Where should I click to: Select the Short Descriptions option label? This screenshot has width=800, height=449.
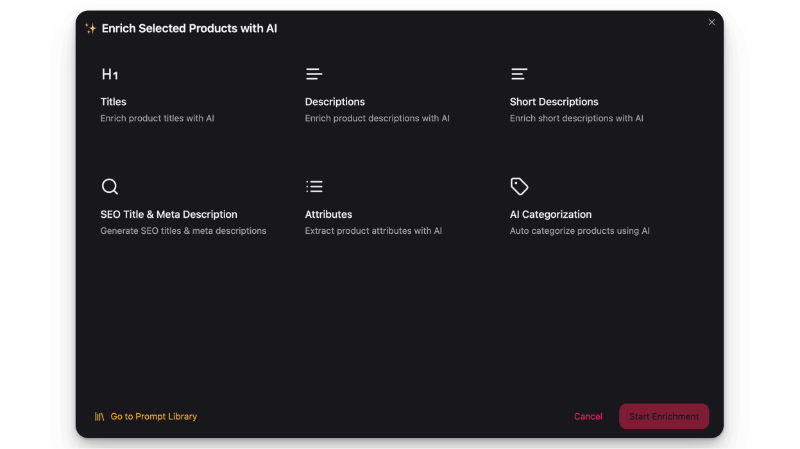(553, 102)
